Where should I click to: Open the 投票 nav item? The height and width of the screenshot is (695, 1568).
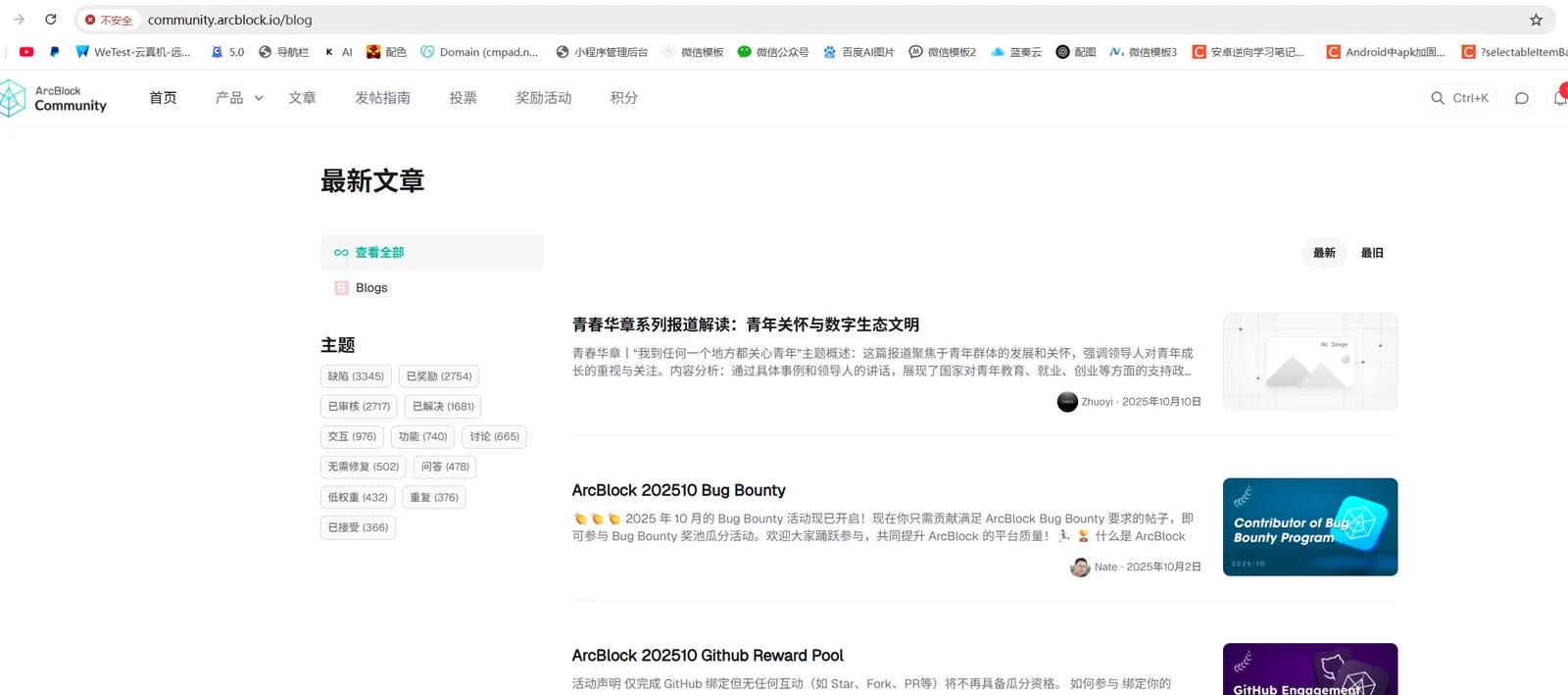click(x=463, y=98)
